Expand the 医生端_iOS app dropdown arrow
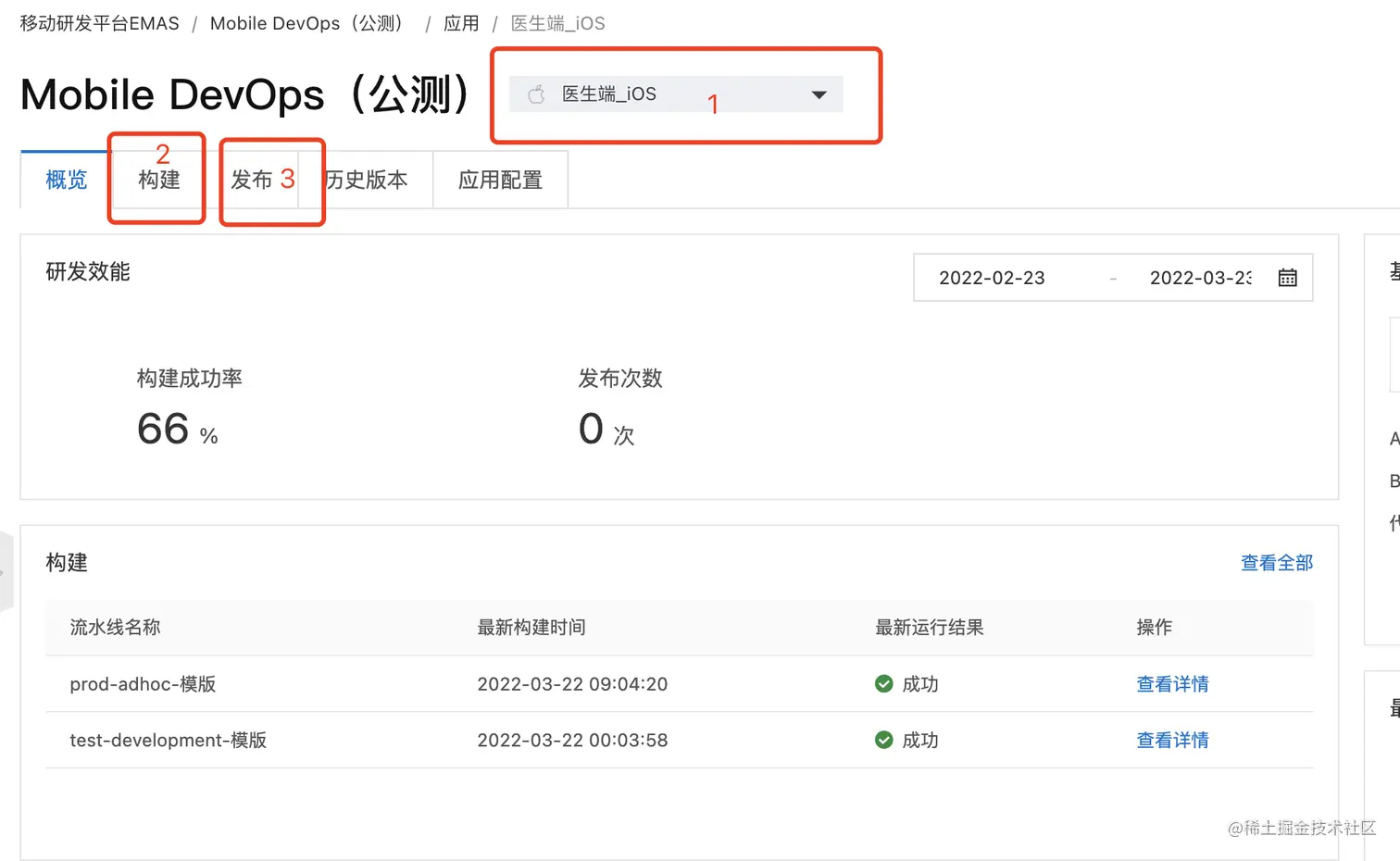This screenshot has width=1400, height=861. [x=819, y=94]
